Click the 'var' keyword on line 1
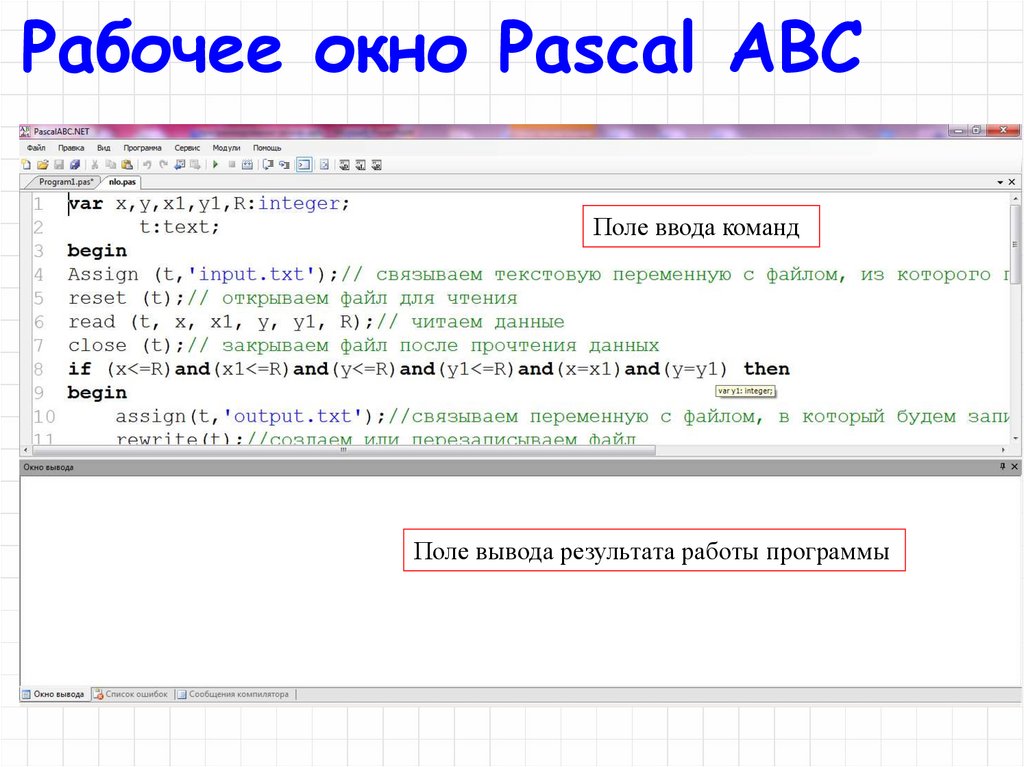The width and height of the screenshot is (1024, 767). click(86, 204)
